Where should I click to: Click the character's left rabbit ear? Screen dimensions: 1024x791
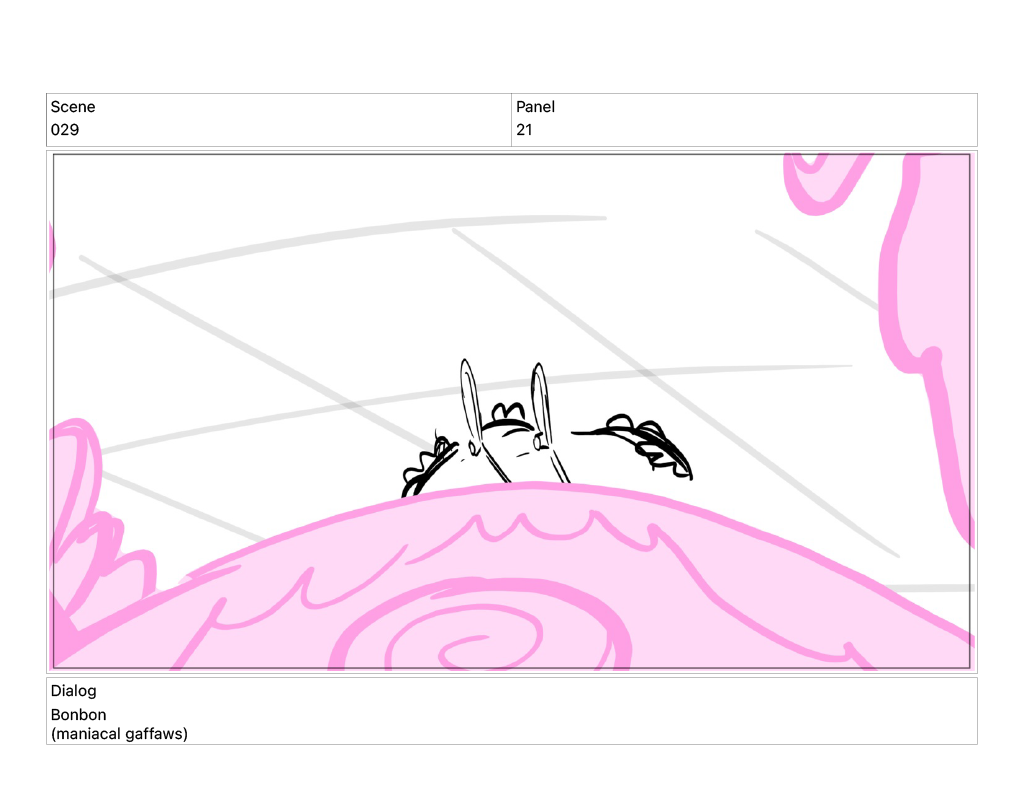(469, 400)
